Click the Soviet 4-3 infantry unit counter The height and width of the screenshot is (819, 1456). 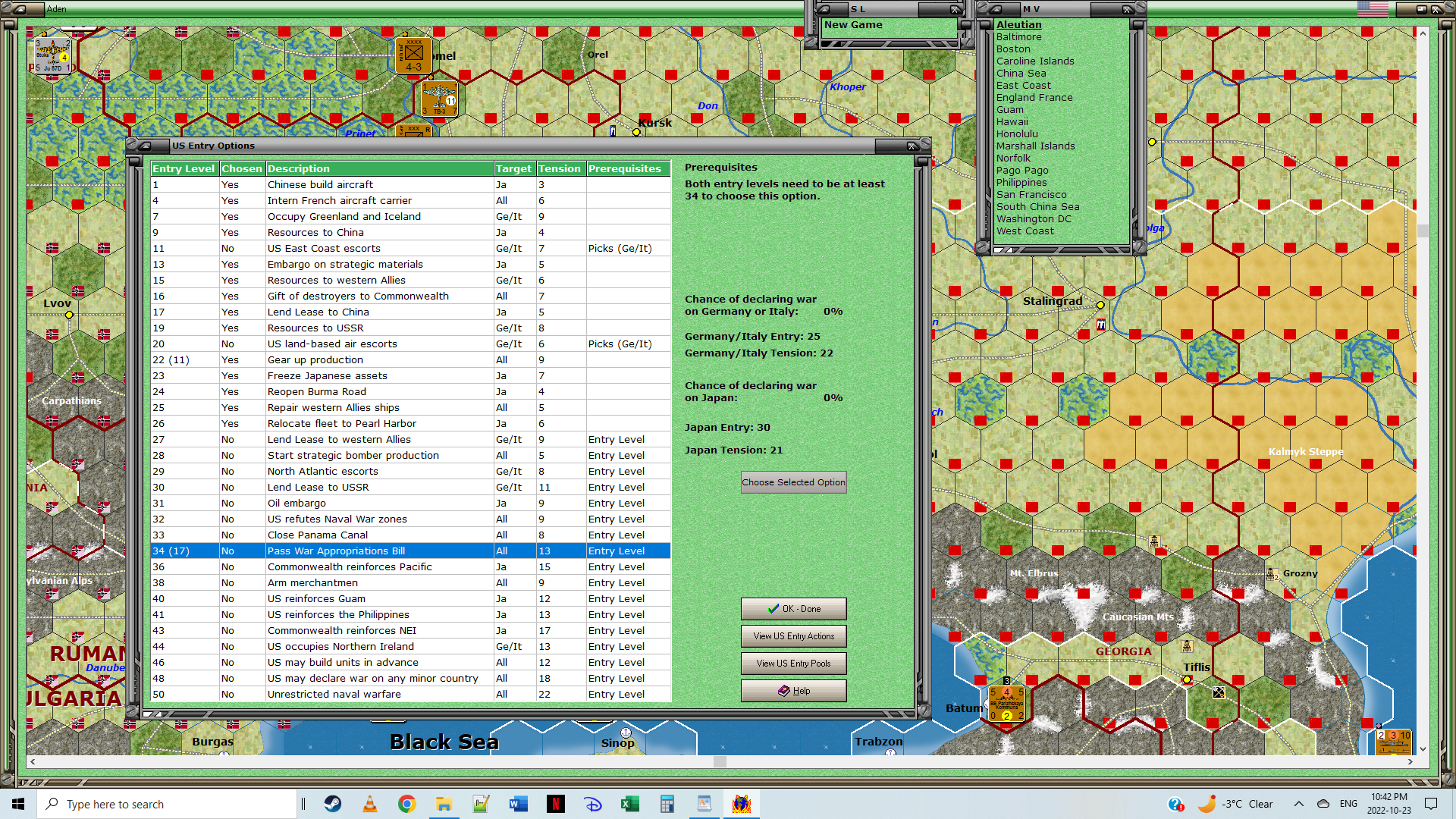coord(413,56)
